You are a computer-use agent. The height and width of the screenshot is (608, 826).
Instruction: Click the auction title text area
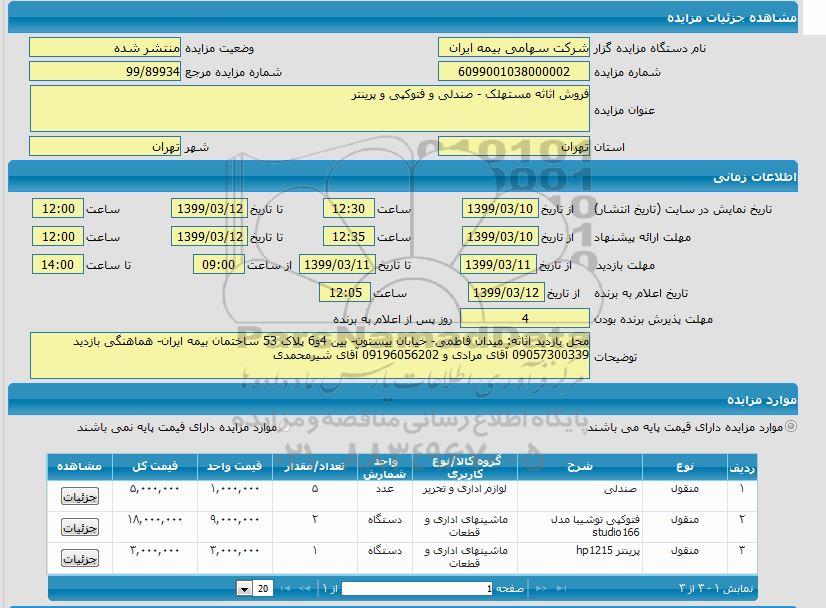(310, 109)
